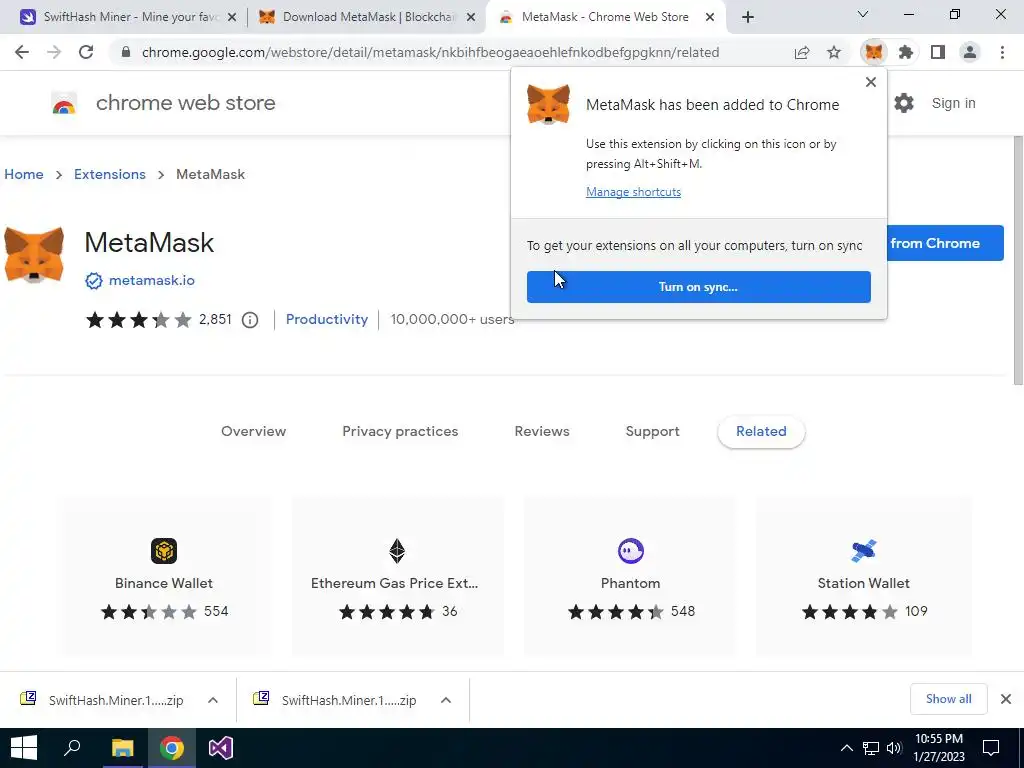Select the Related tab
Viewport: 1024px width, 768px height.
761,432
